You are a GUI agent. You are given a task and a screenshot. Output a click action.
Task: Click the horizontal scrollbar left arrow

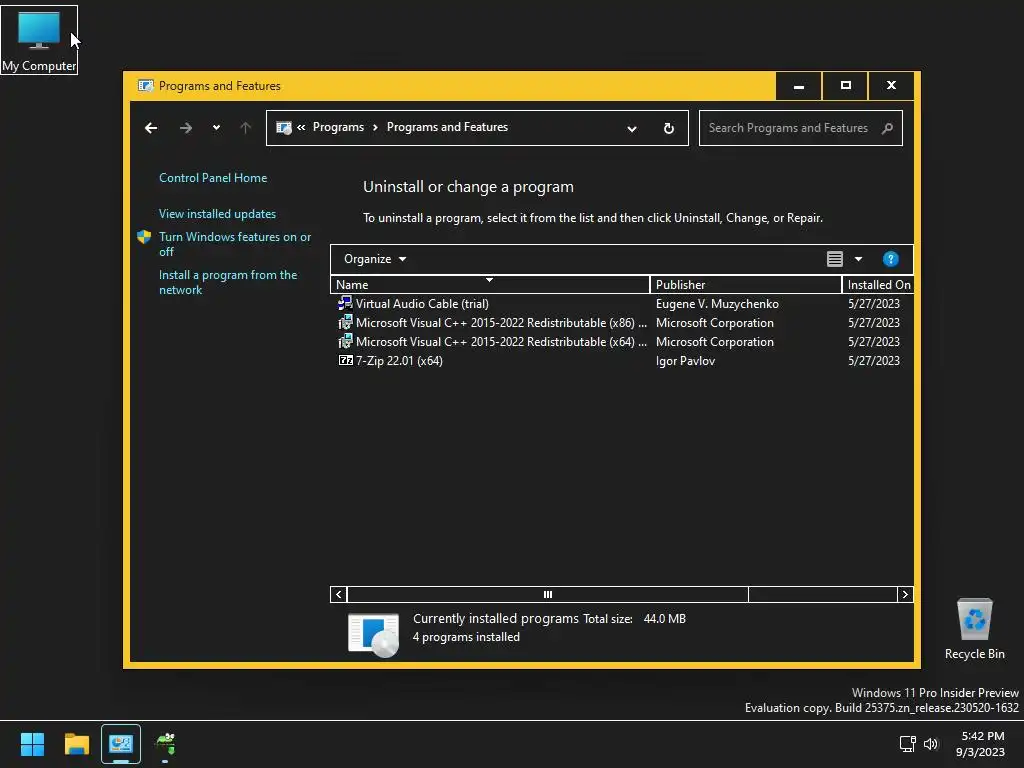[338, 594]
